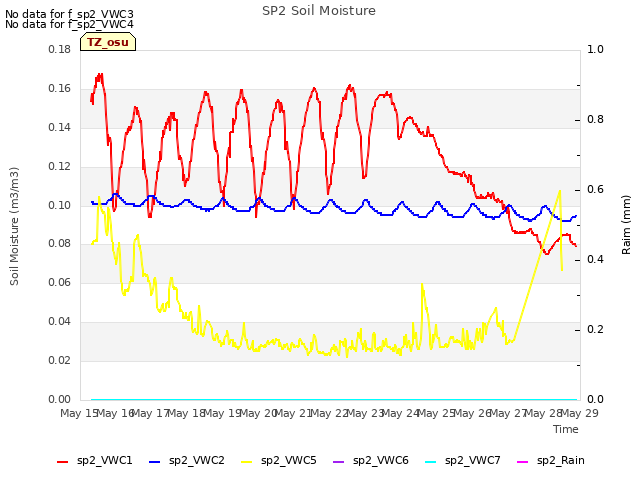
Task: Click the 0.10 left axis tick label
Action: pos(60,205)
